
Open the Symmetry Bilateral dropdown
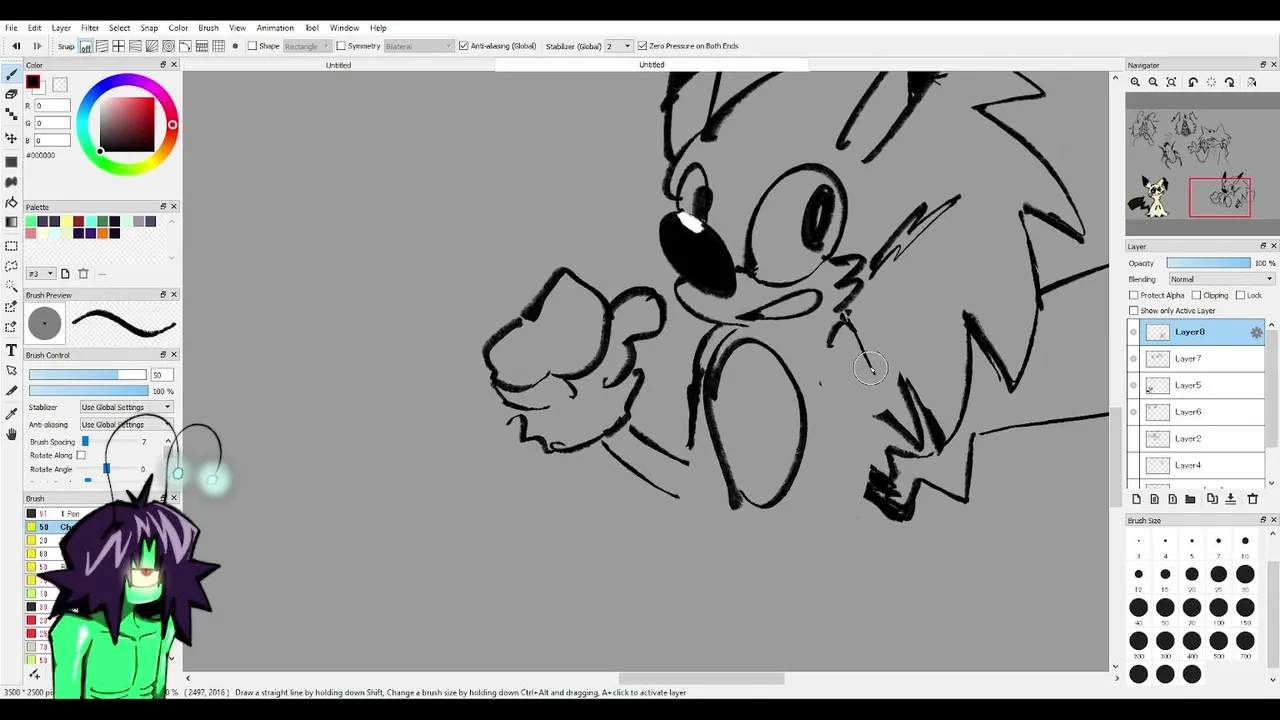pyautogui.click(x=418, y=46)
